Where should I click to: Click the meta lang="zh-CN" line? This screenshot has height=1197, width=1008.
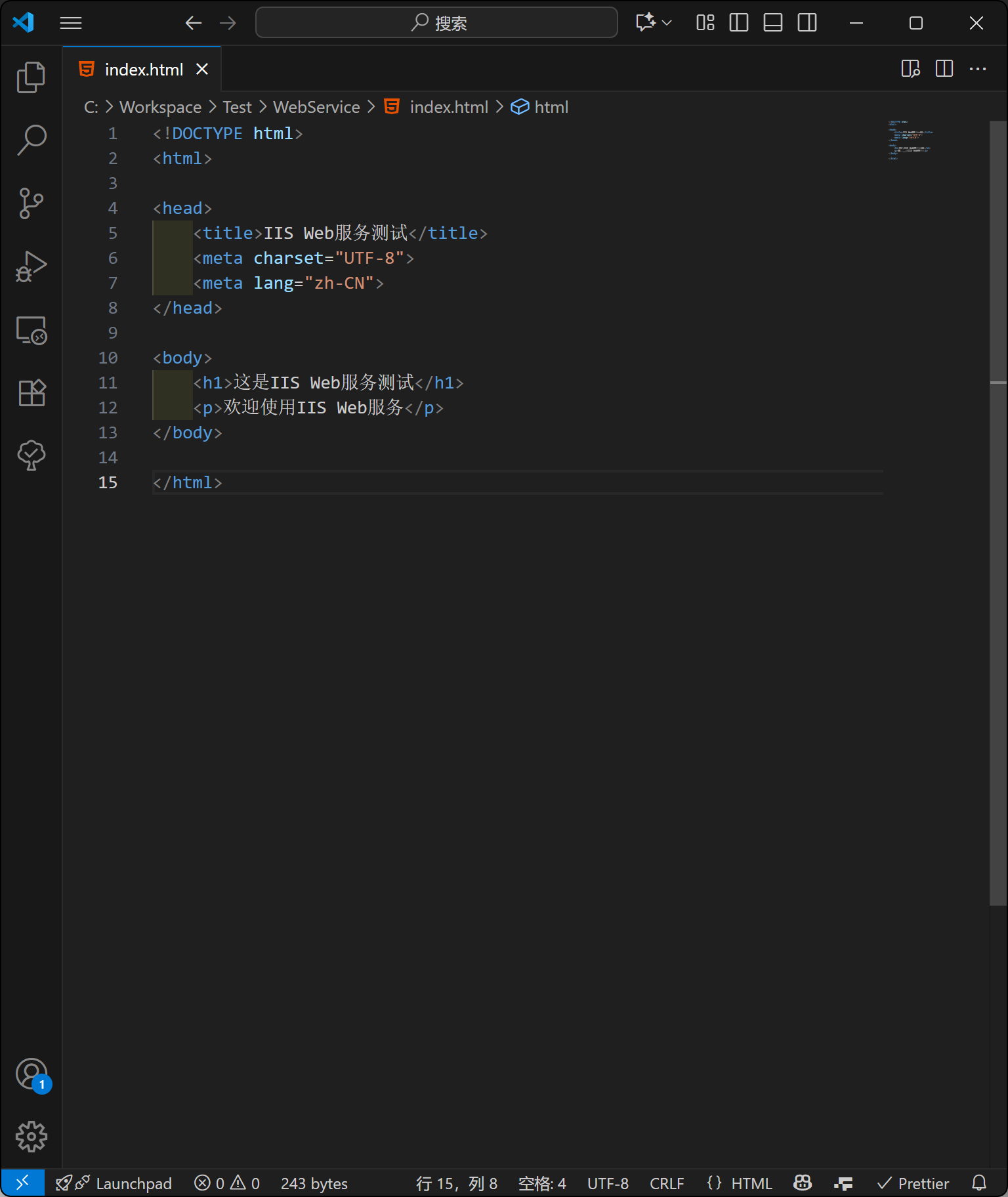[x=288, y=283]
